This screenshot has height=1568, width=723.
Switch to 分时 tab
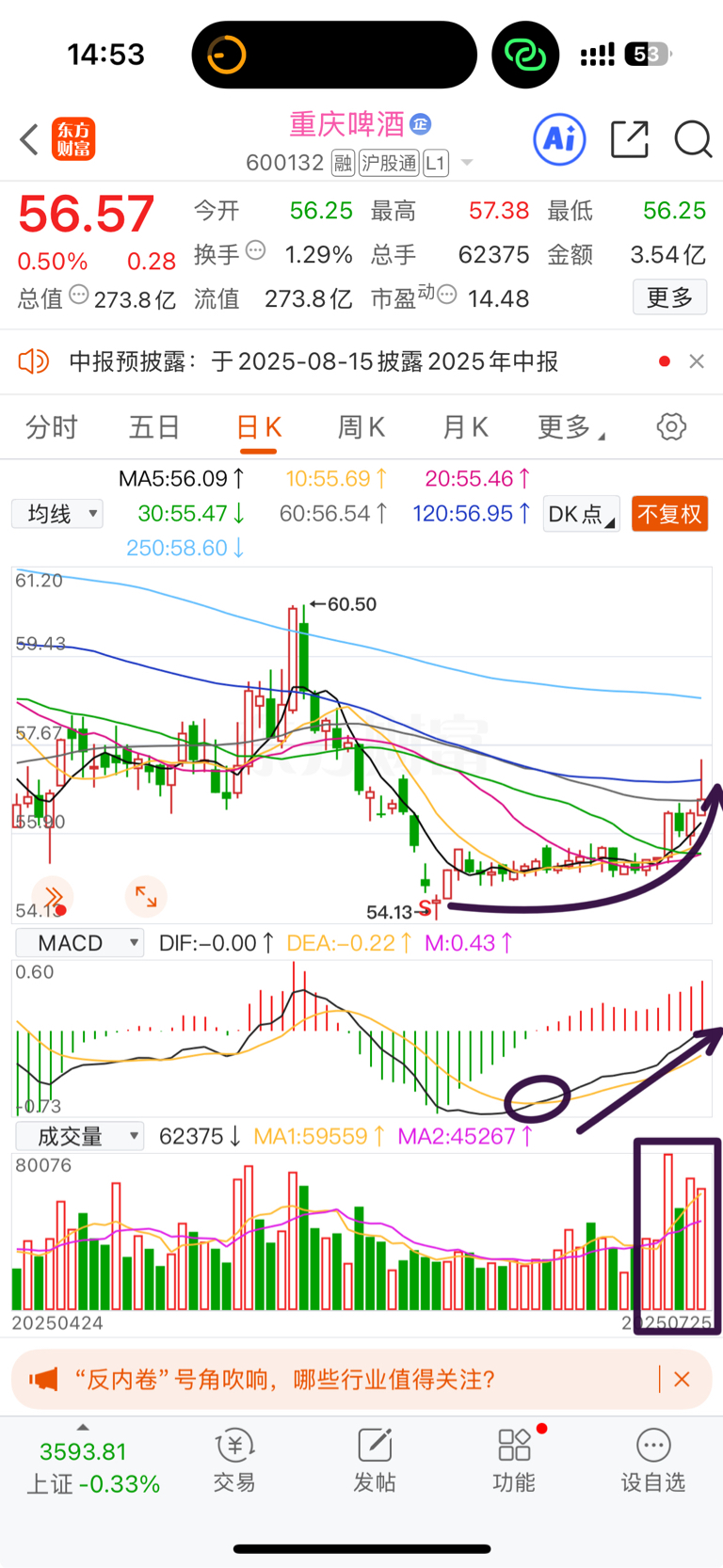tap(52, 427)
